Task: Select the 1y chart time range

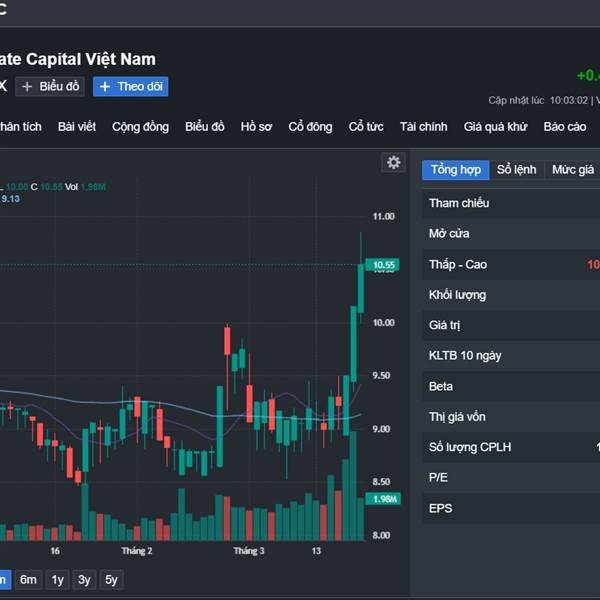Action: (x=58, y=580)
